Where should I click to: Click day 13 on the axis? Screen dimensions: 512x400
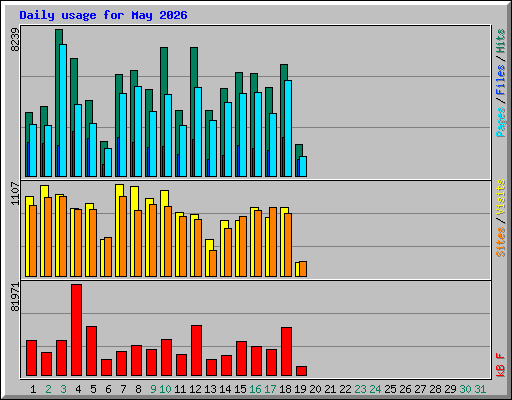click(x=210, y=389)
